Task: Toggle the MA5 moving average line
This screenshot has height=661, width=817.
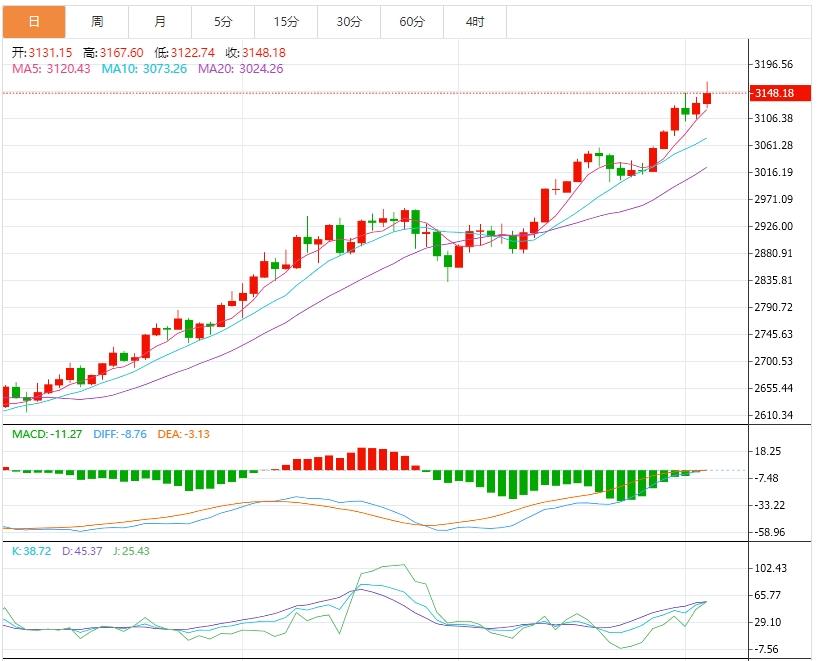Action: pos(40,70)
